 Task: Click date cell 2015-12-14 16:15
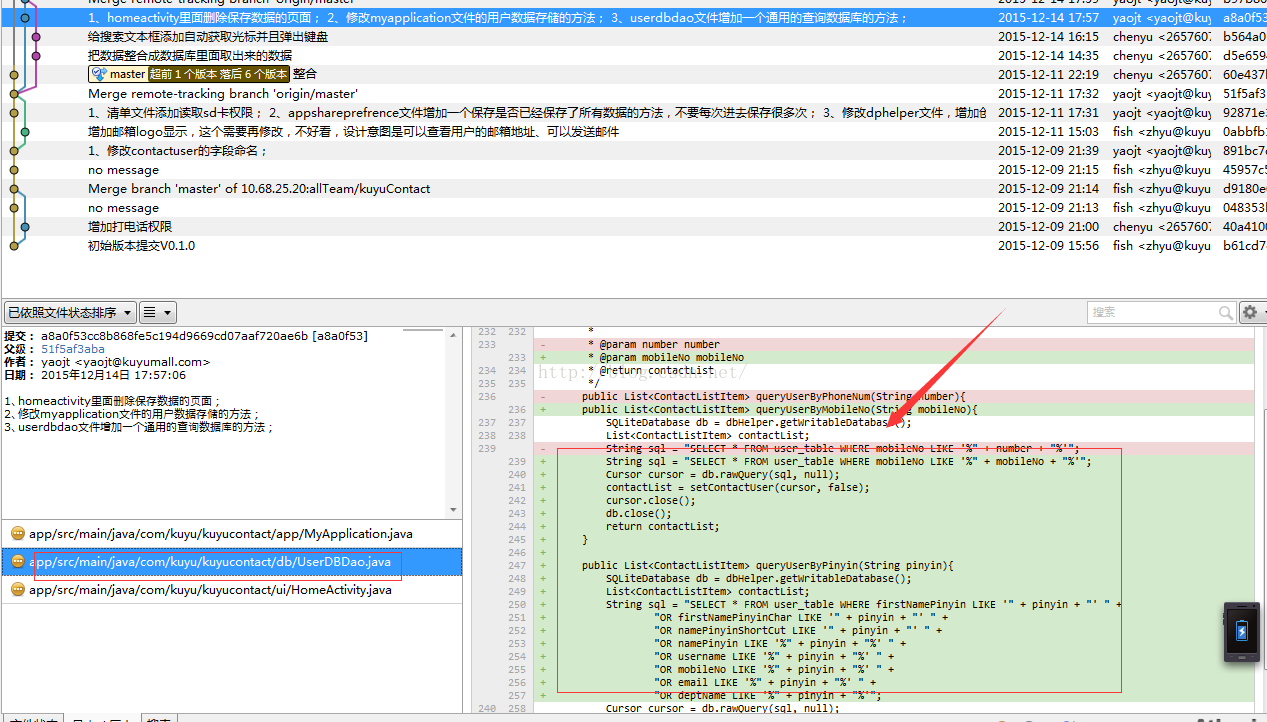(x=1048, y=36)
